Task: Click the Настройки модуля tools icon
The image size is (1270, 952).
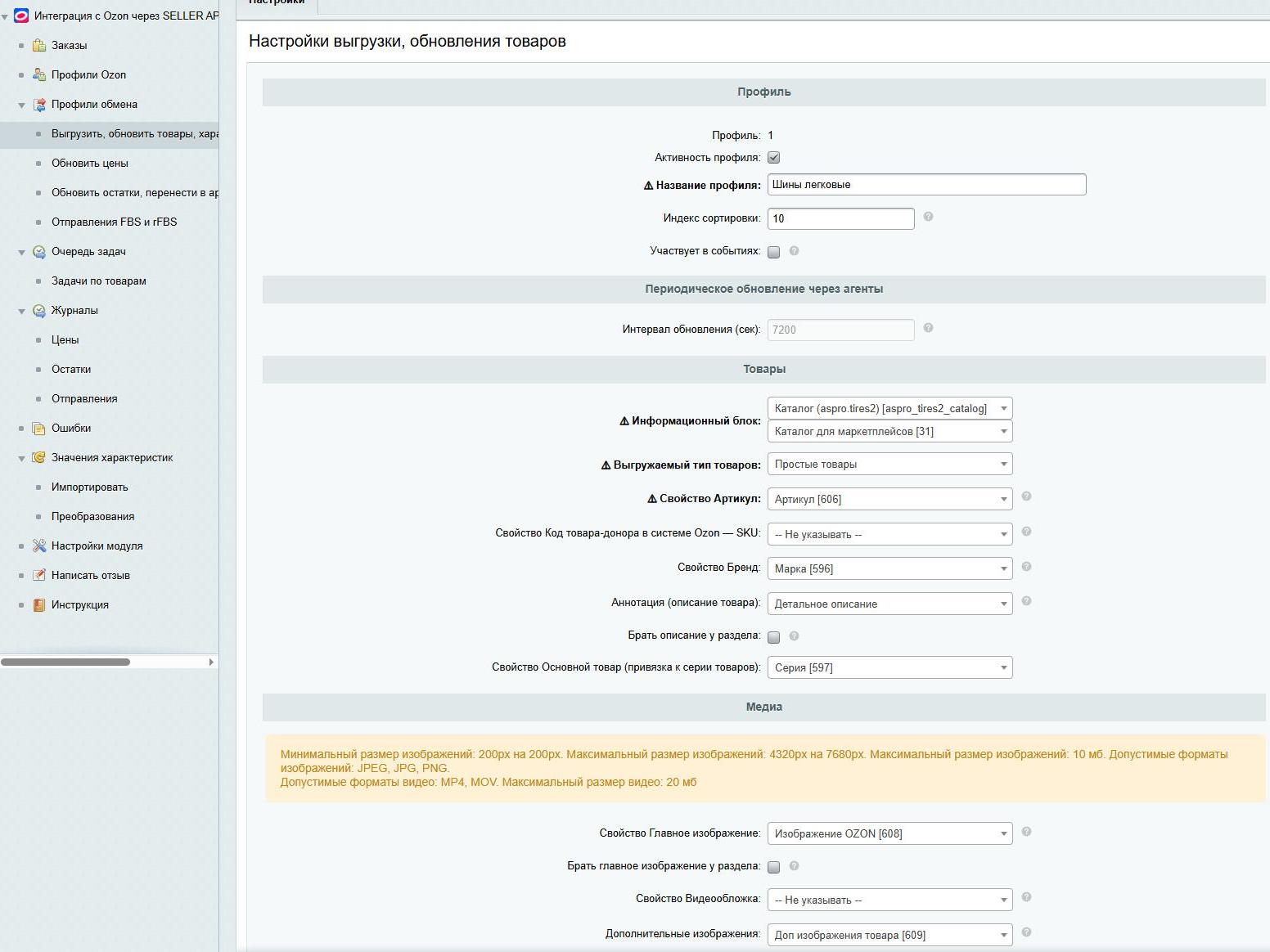Action: coord(38,546)
